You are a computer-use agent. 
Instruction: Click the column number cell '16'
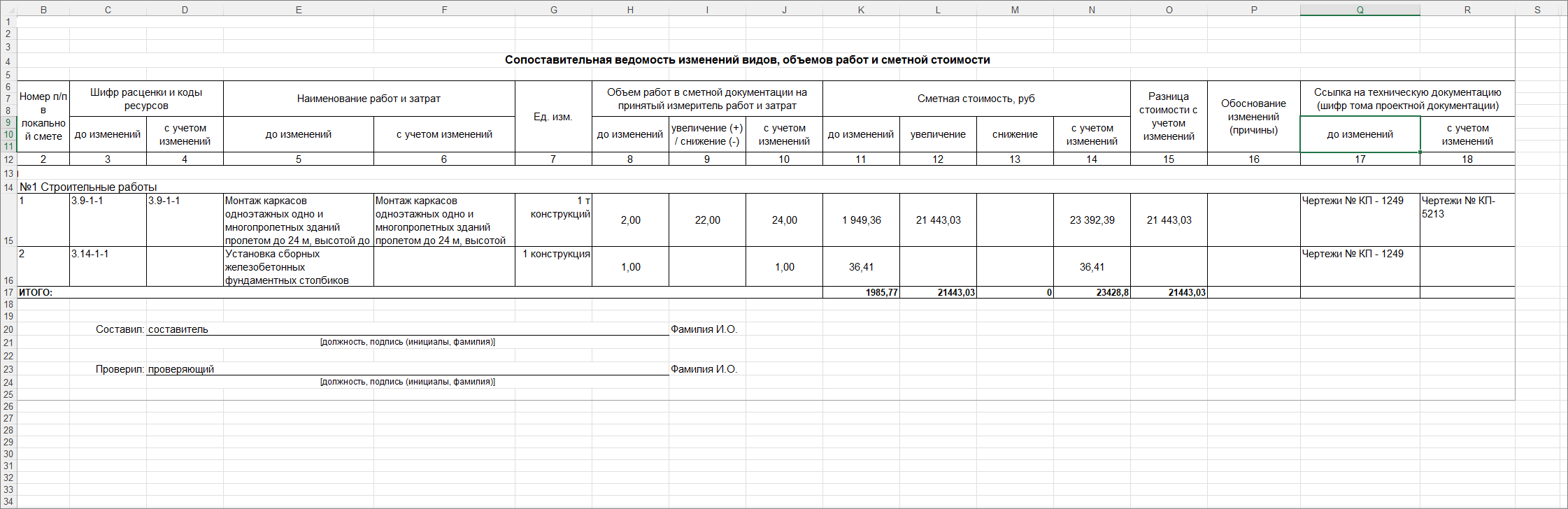[x=1254, y=159]
